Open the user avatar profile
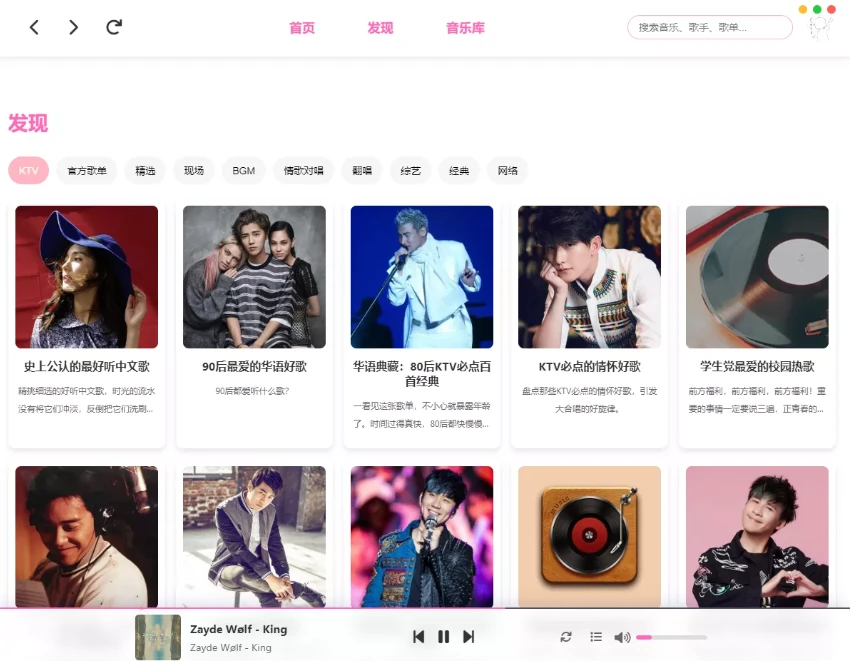This screenshot has height=661, width=852. coord(821,30)
